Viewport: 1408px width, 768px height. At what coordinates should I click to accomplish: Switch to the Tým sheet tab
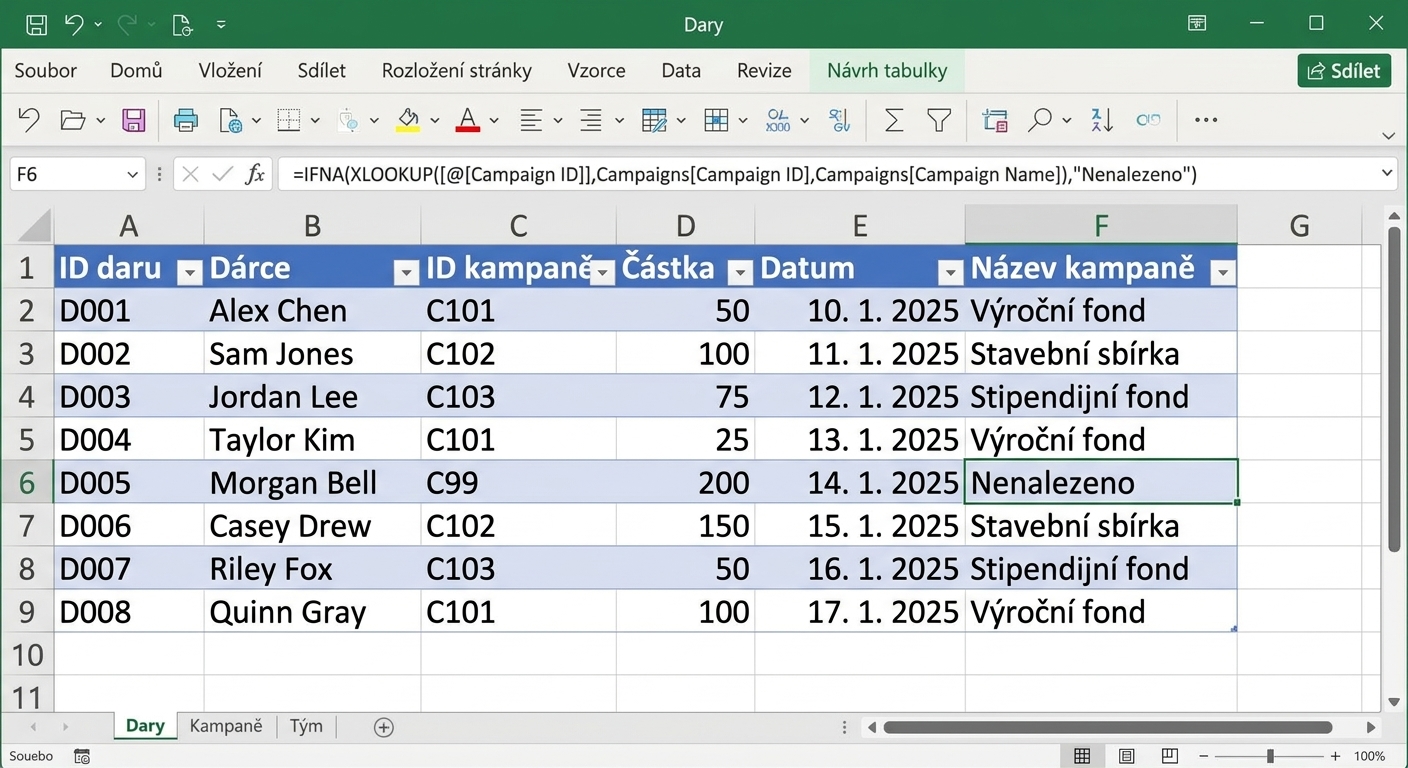coord(306,726)
